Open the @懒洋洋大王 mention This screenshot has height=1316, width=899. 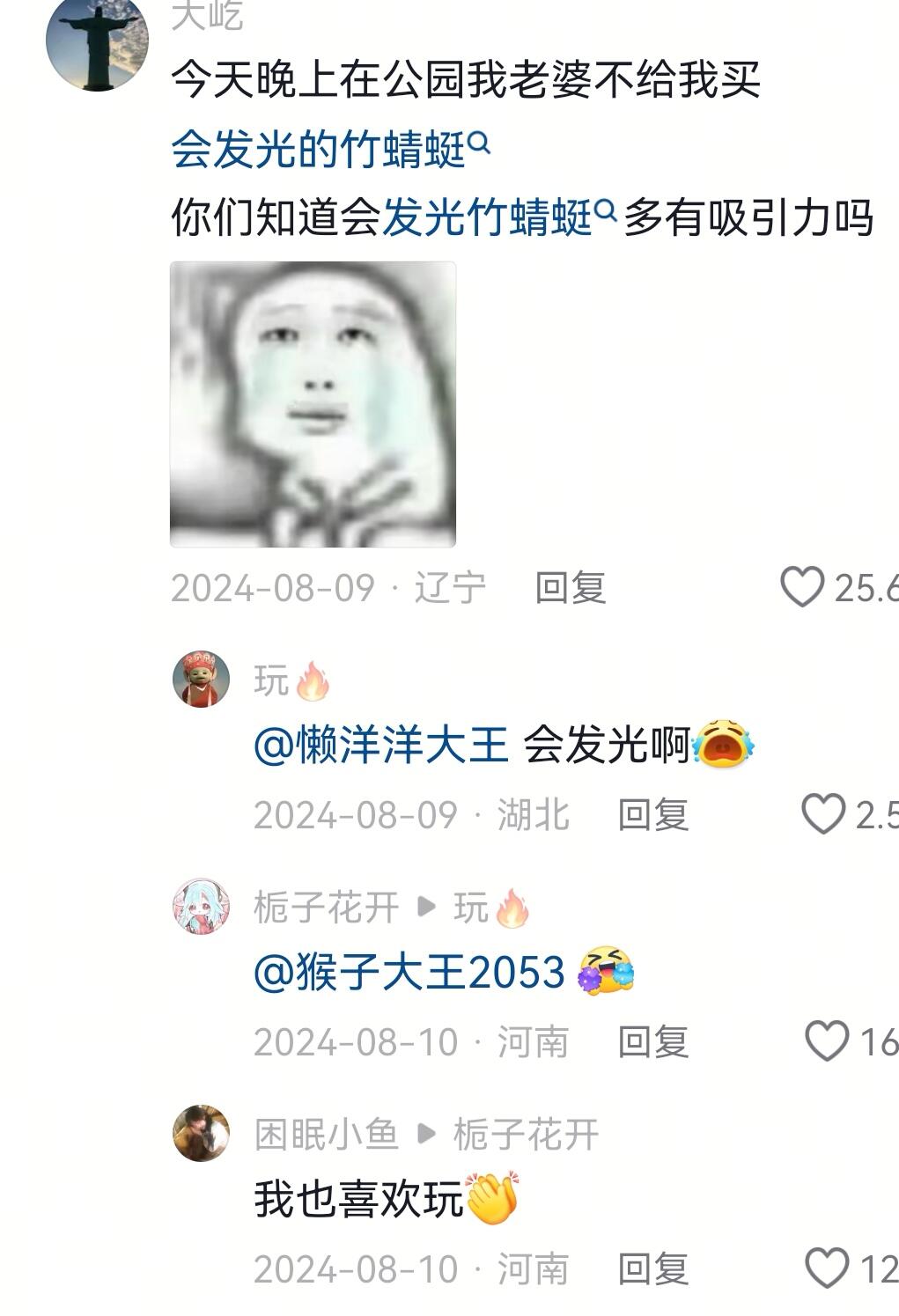[381, 746]
